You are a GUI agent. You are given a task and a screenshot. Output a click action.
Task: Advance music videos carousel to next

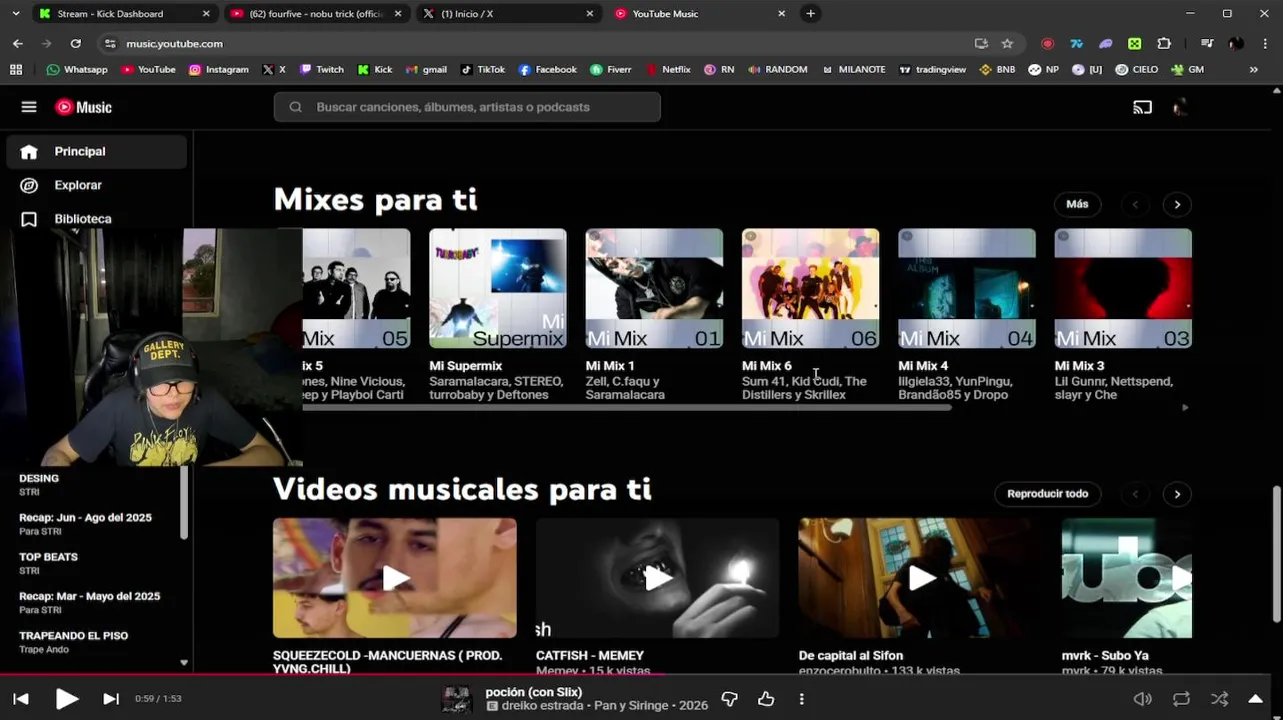click(1177, 494)
